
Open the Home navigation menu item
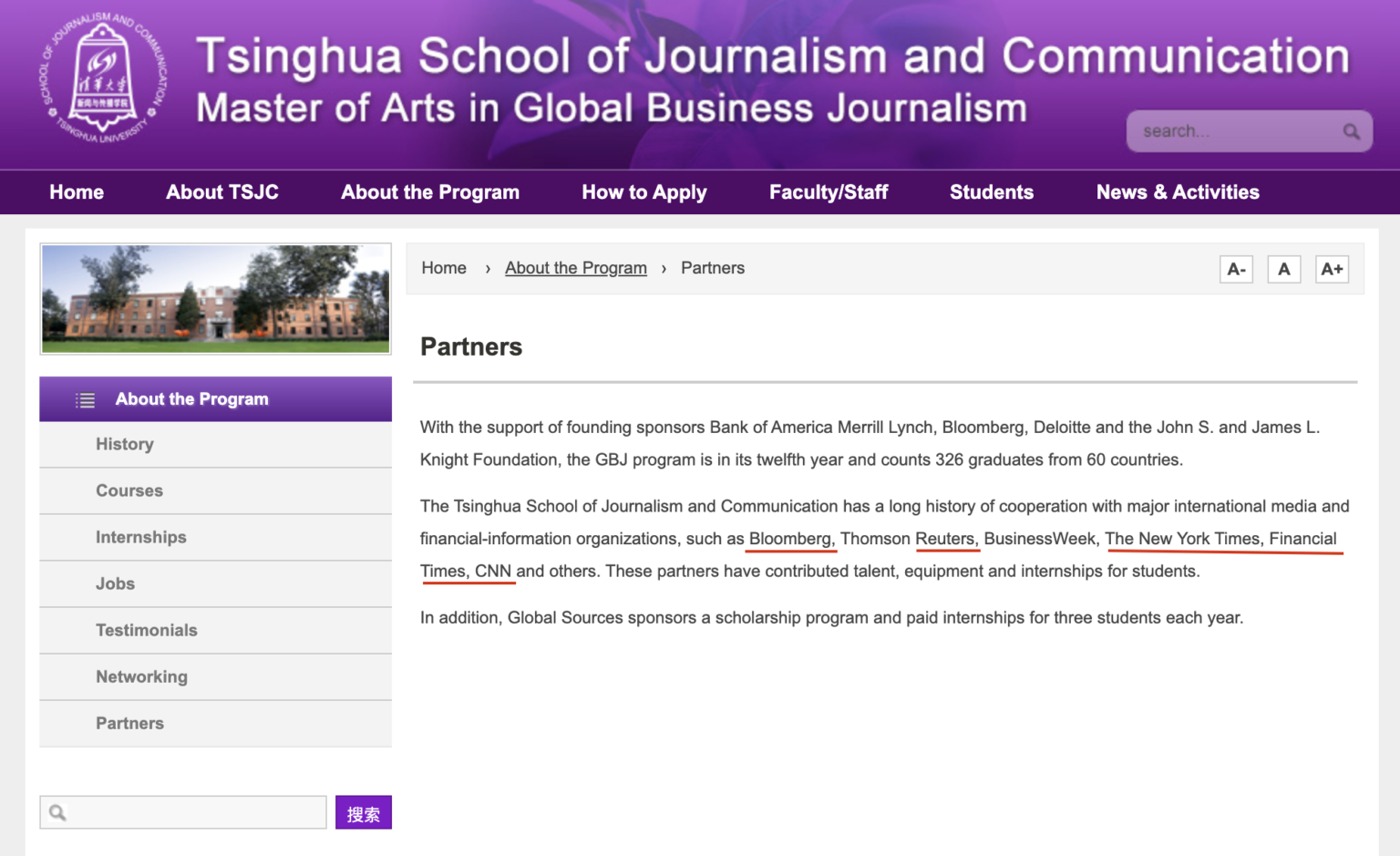click(77, 192)
